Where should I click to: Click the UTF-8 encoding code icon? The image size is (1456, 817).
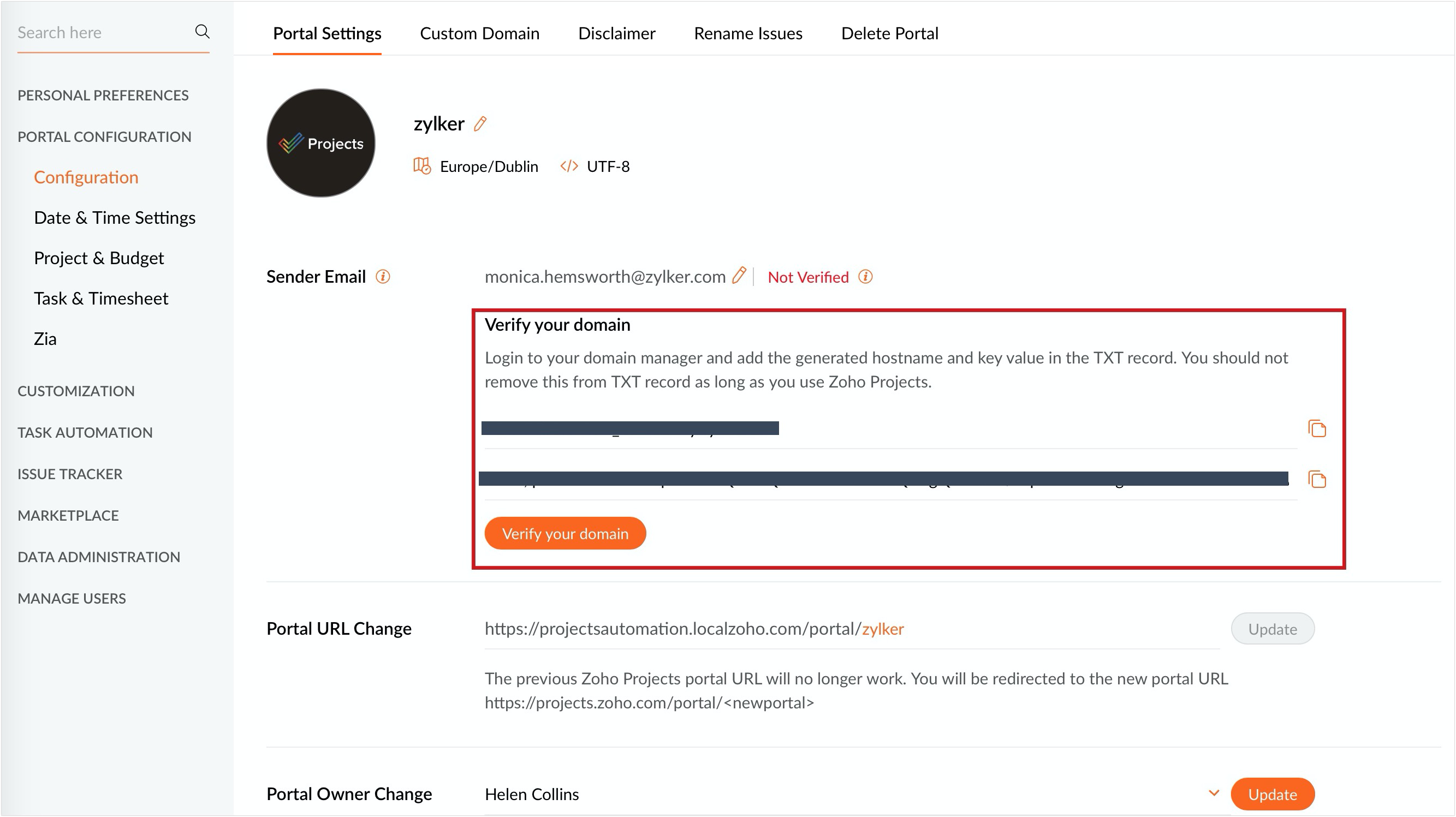[x=569, y=166]
